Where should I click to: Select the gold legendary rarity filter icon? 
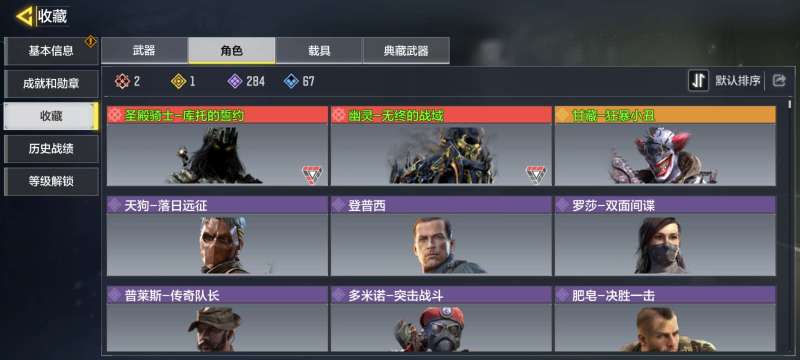[178, 81]
